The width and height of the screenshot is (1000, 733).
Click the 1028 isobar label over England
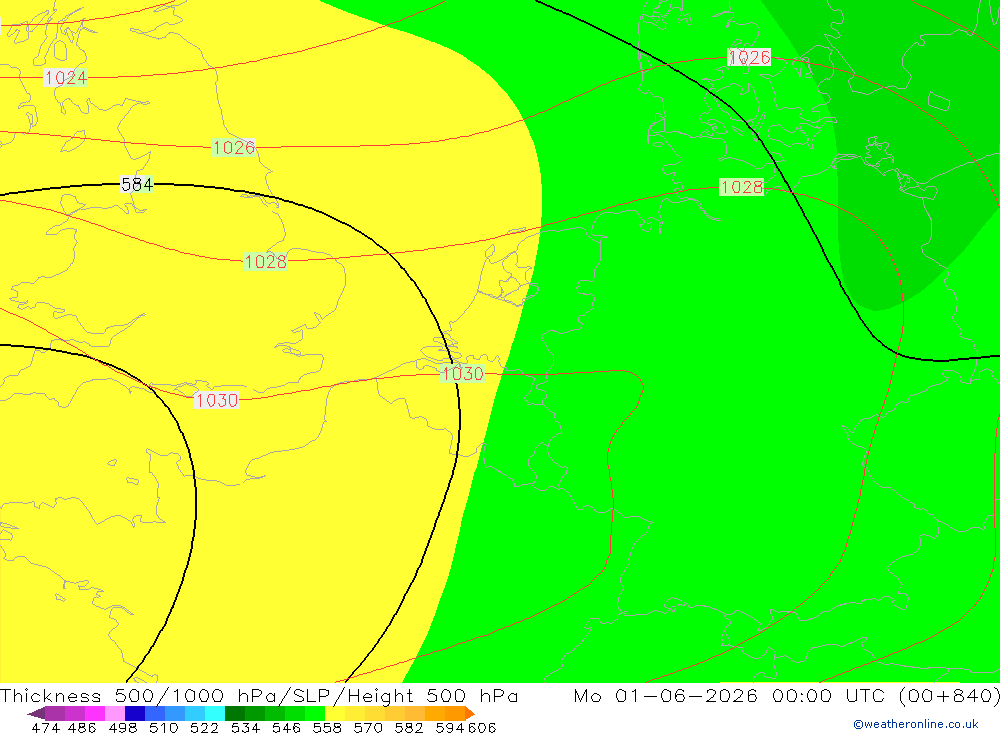(x=265, y=262)
